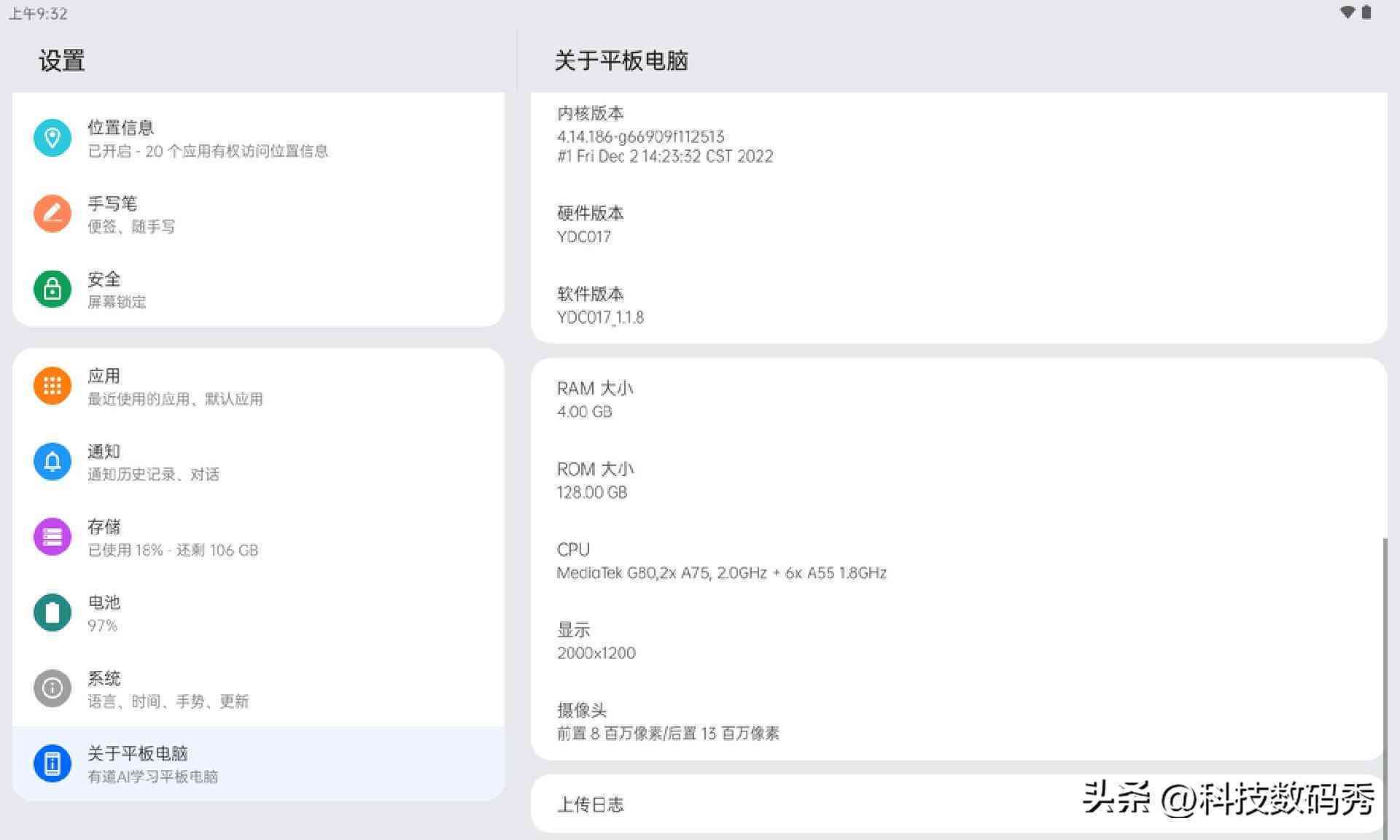Open 电池 settings entry
This screenshot has width=1400, height=840.
258,612
